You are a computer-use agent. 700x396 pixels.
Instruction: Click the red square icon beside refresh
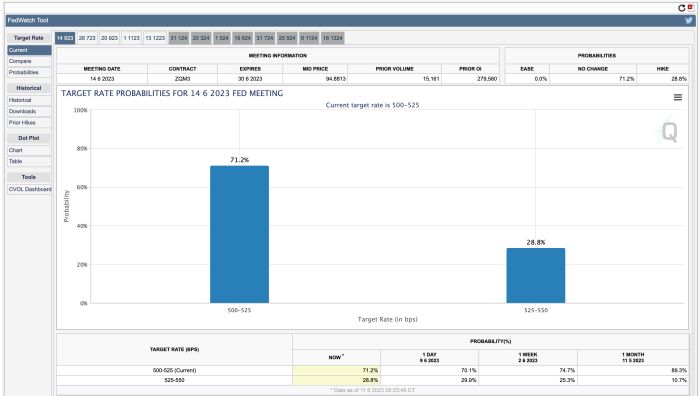(690, 7)
